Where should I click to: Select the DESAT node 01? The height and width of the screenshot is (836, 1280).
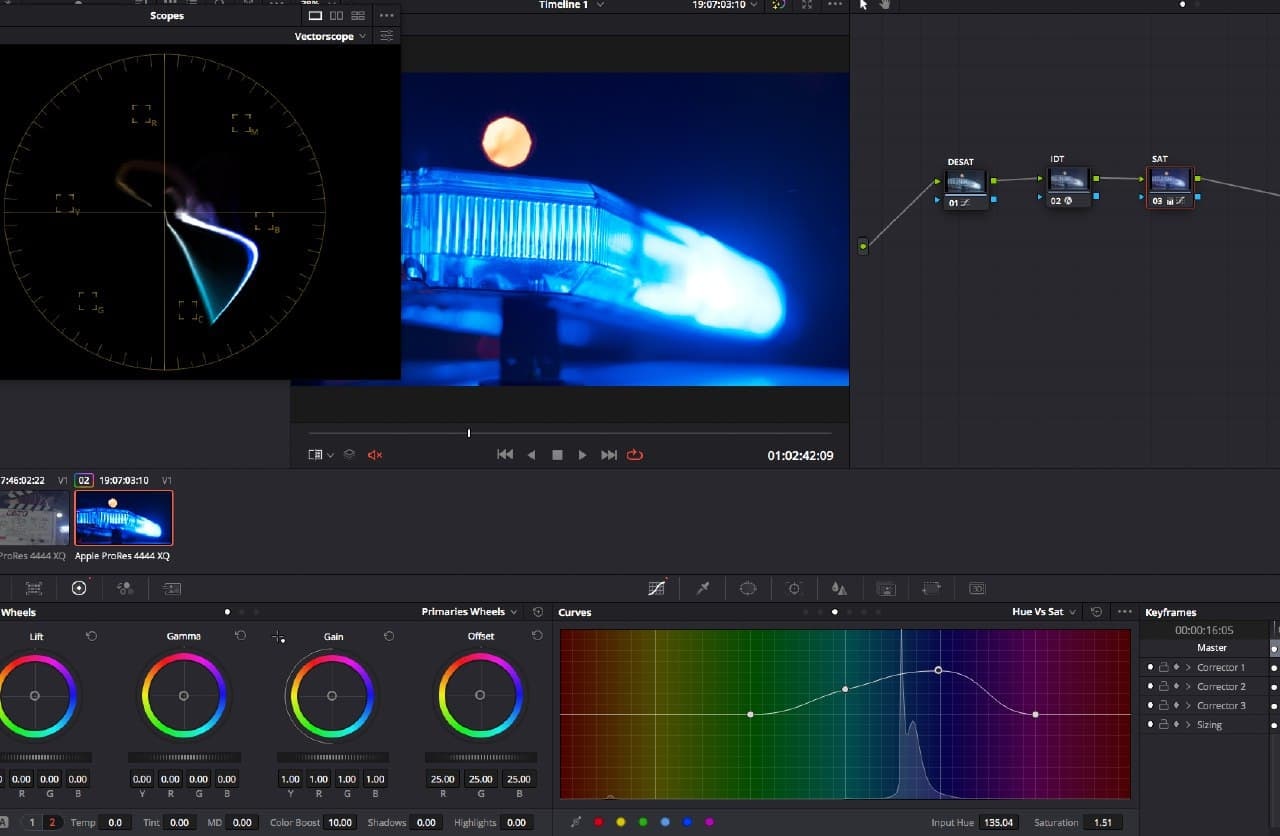(x=966, y=187)
